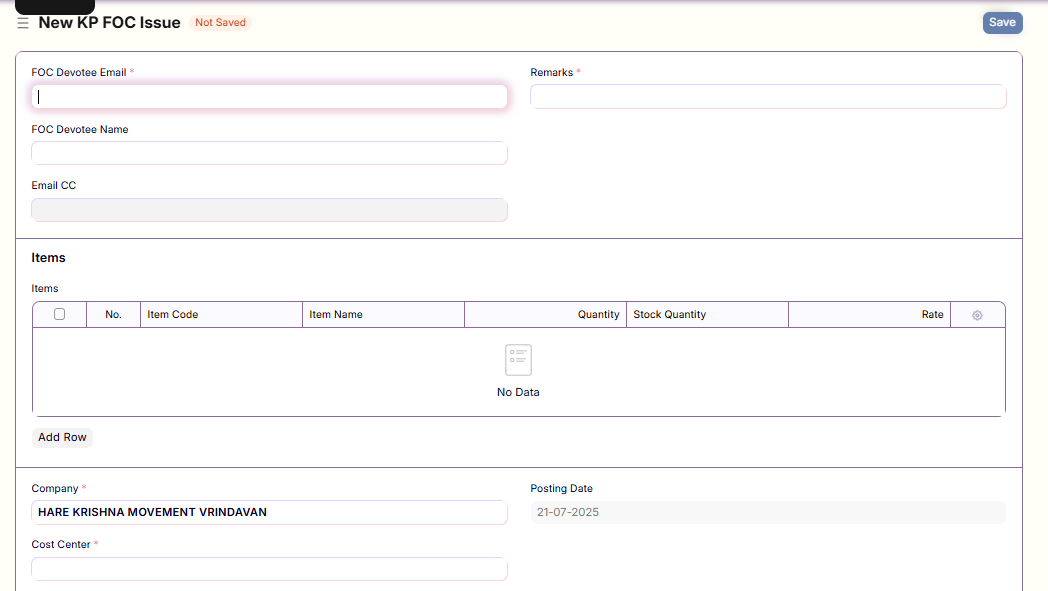Select the FOC Devotee Name field
Image resolution: width=1048 pixels, height=591 pixels.
point(269,153)
